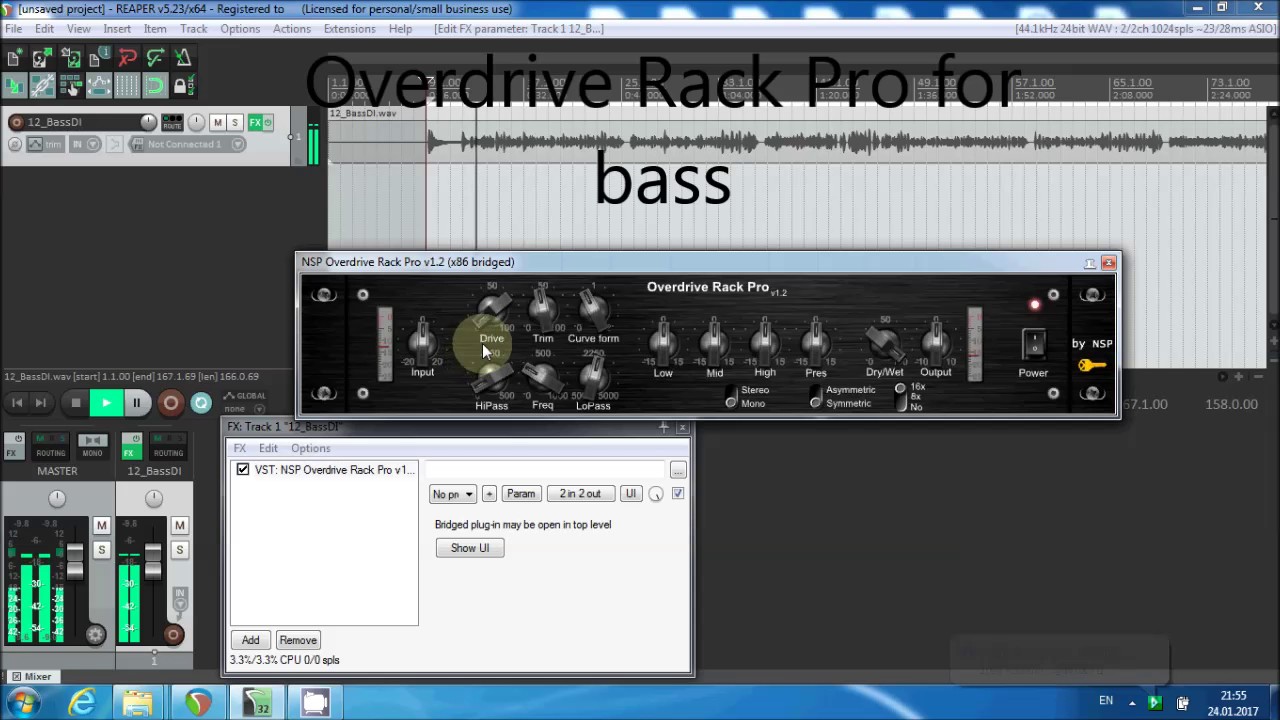Toggle the grid lines toolbar icon
The image size is (1280, 720).
[x=127, y=86]
